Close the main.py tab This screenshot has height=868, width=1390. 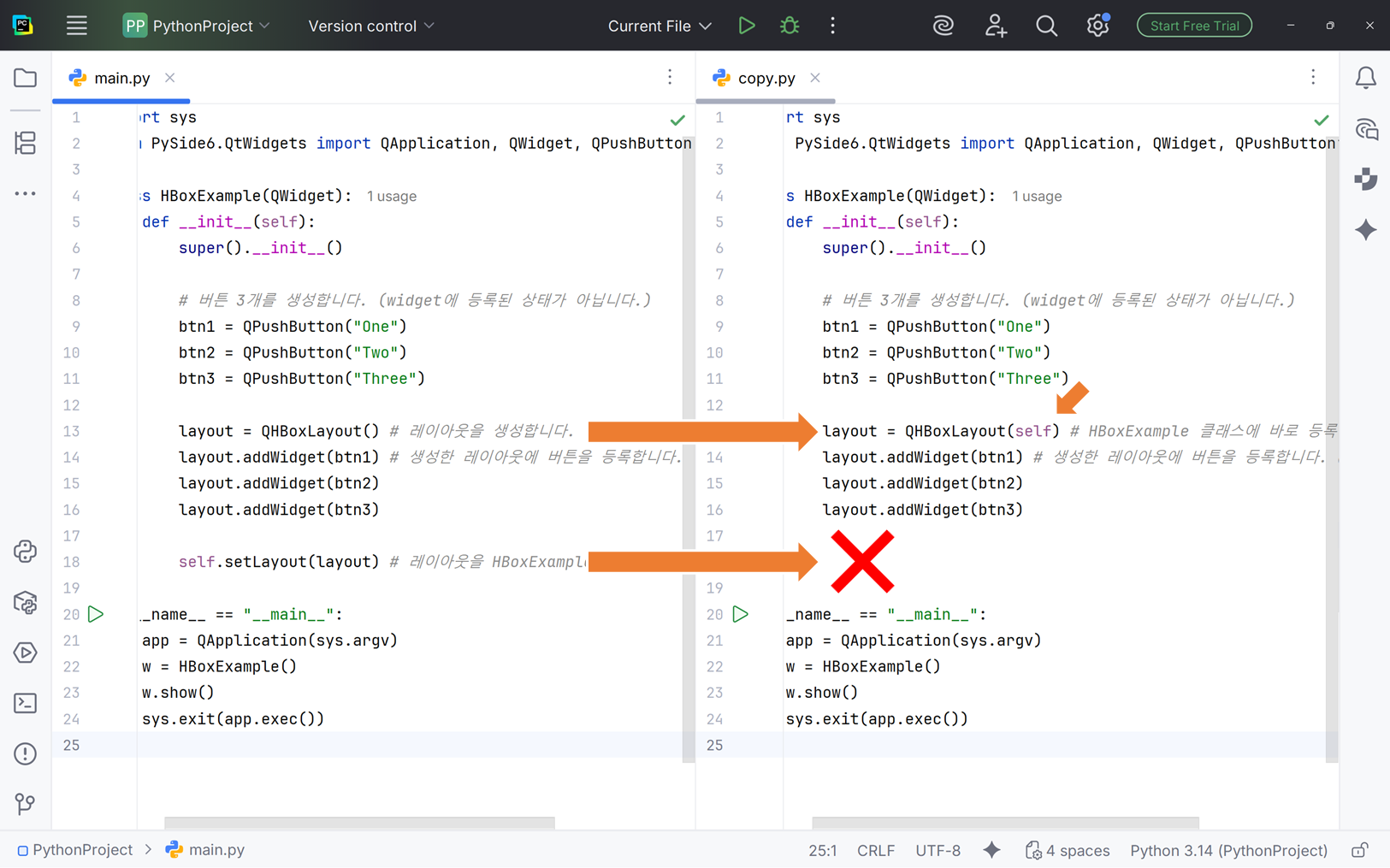170,78
